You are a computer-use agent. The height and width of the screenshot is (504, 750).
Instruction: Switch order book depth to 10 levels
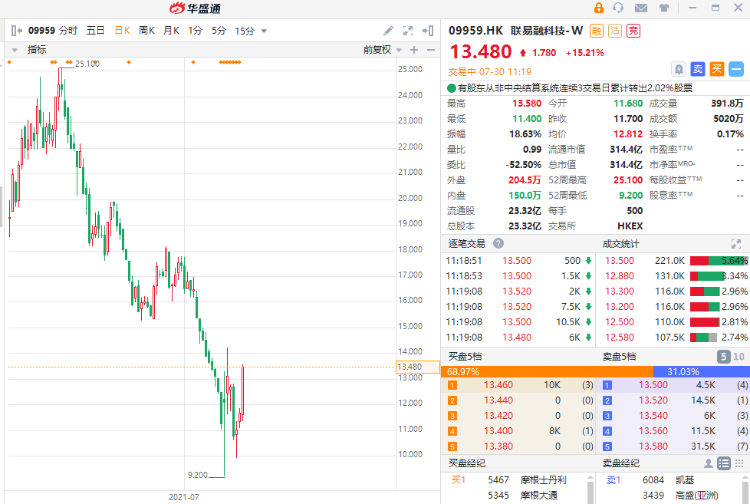(739, 357)
